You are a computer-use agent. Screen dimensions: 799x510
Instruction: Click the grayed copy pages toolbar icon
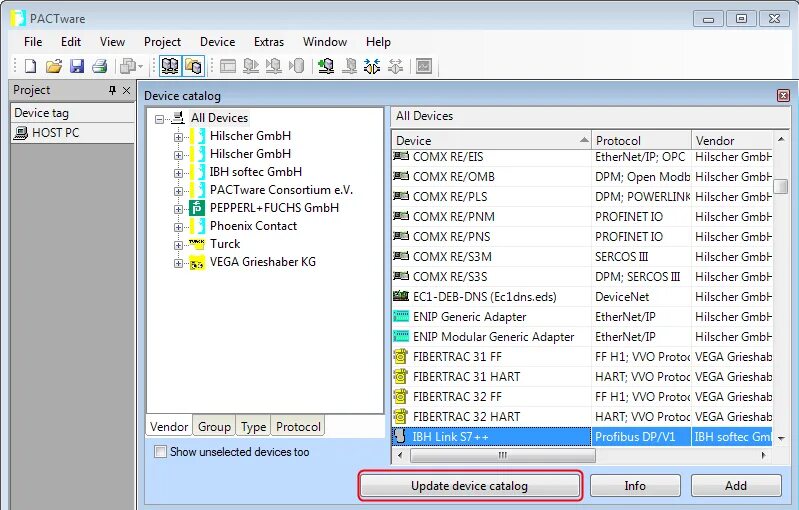128,66
